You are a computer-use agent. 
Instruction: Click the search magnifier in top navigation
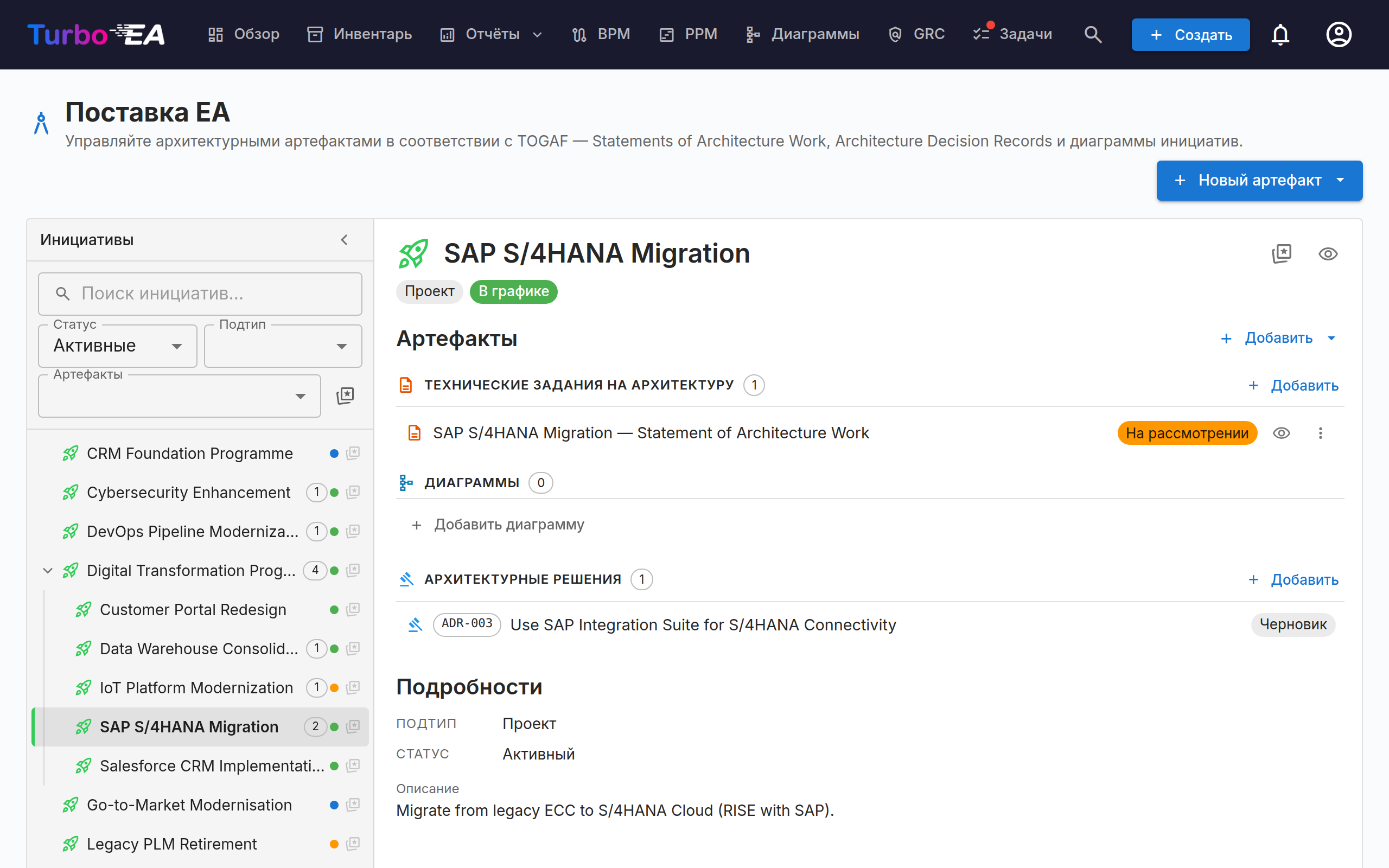point(1093,34)
